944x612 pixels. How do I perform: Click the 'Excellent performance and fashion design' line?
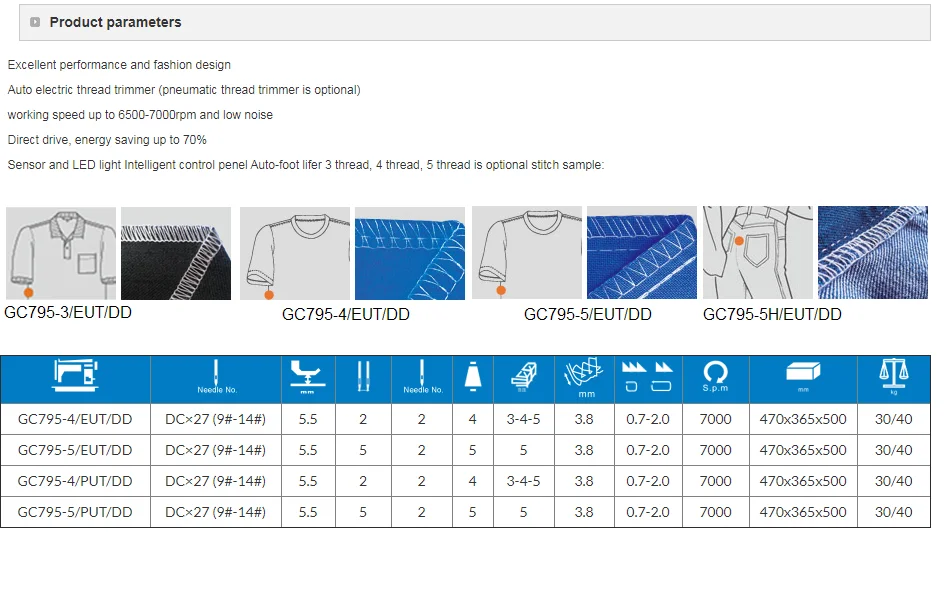tap(119, 65)
